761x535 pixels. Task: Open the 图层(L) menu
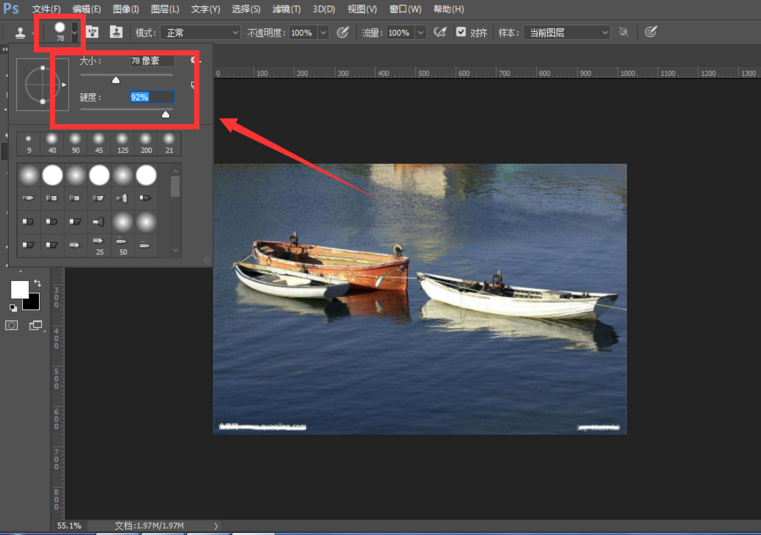pyautogui.click(x=165, y=9)
